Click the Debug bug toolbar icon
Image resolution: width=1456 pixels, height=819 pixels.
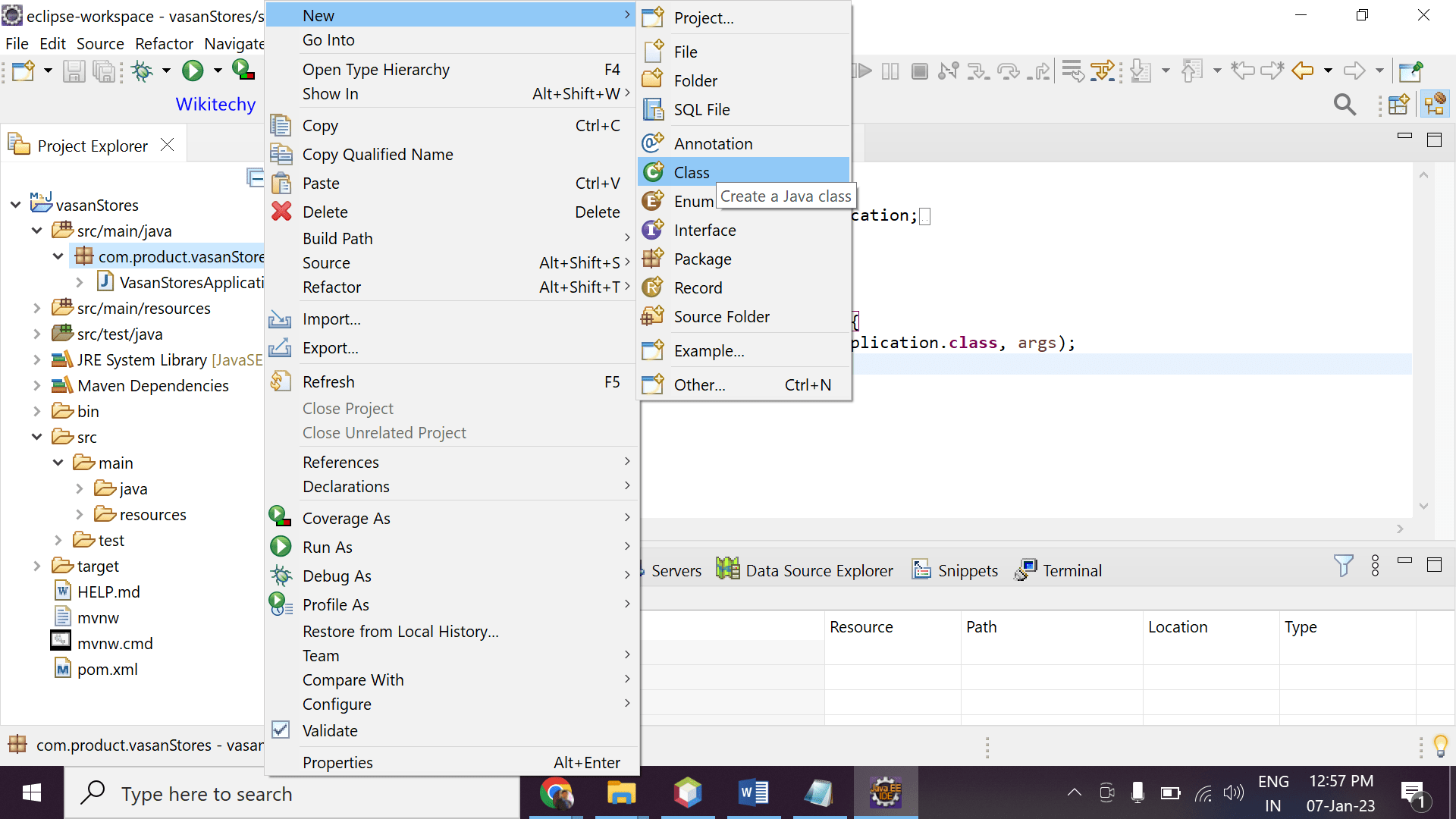click(142, 71)
